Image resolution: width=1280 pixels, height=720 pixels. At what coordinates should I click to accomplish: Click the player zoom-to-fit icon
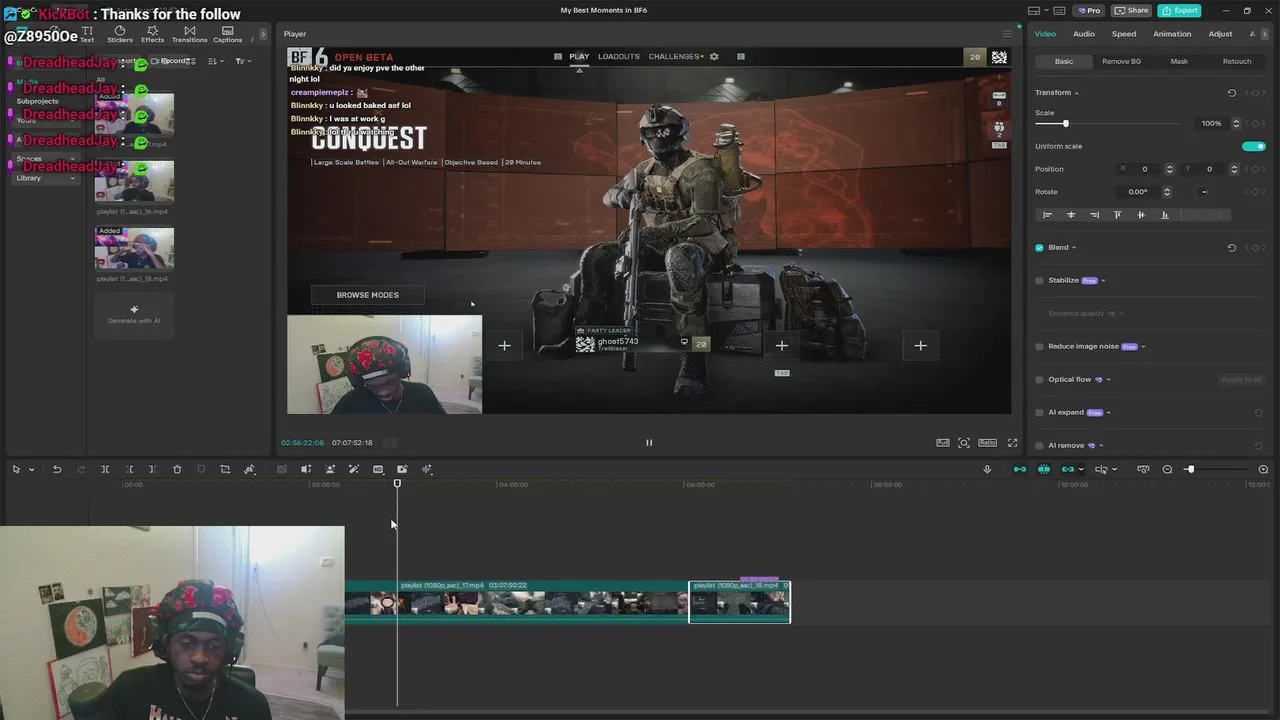coord(964,442)
